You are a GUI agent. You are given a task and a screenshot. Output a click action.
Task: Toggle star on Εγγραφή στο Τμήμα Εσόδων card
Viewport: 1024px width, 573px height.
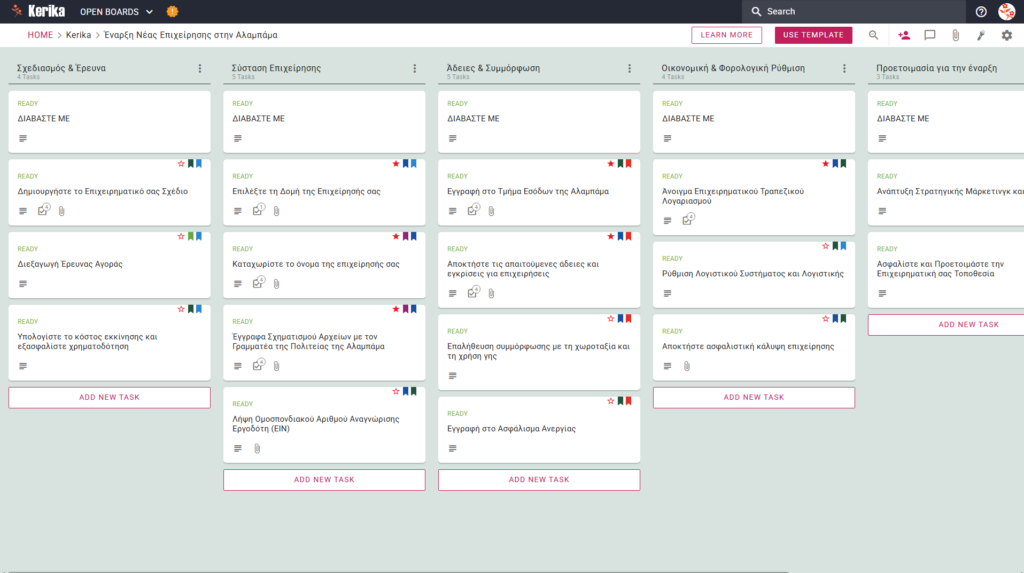[x=611, y=164]
